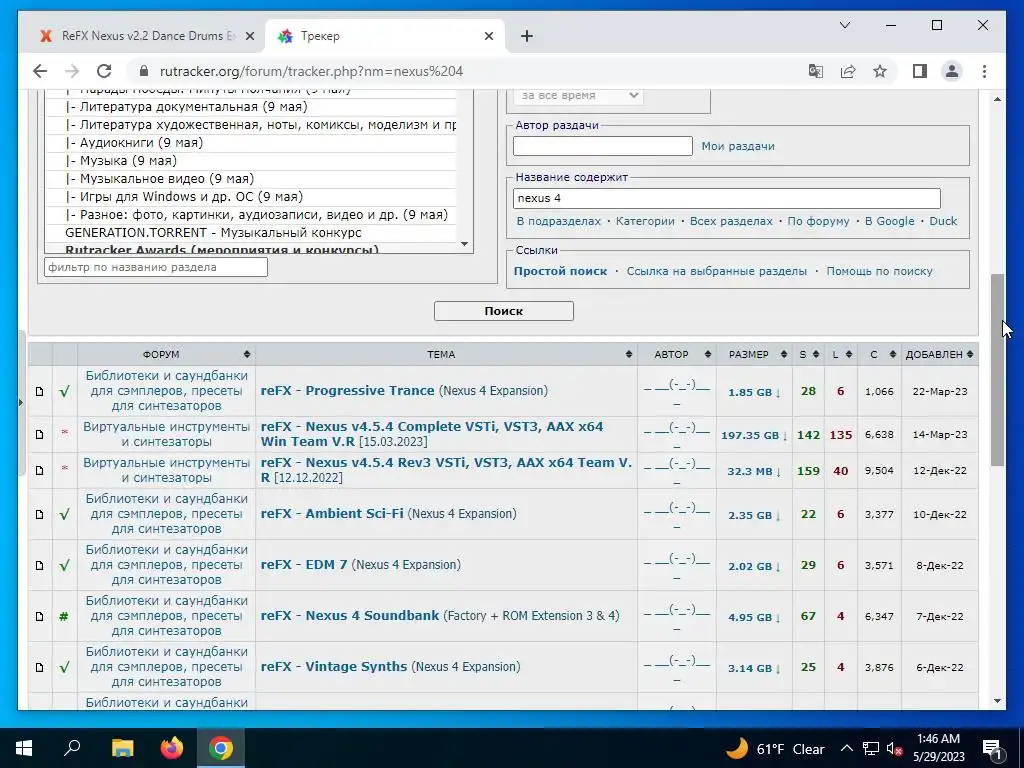Open 'Помощь по поиску' link
This screenshot has height=768, width=1024.
[879, 271]
